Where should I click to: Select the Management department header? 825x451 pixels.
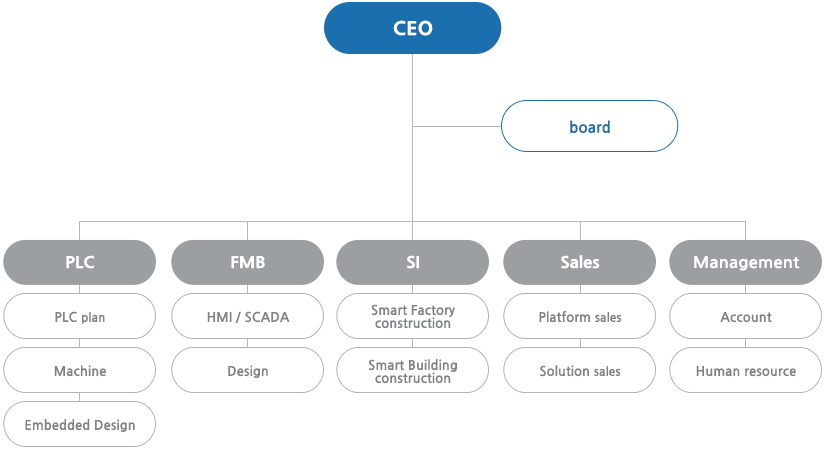[746, 262]
